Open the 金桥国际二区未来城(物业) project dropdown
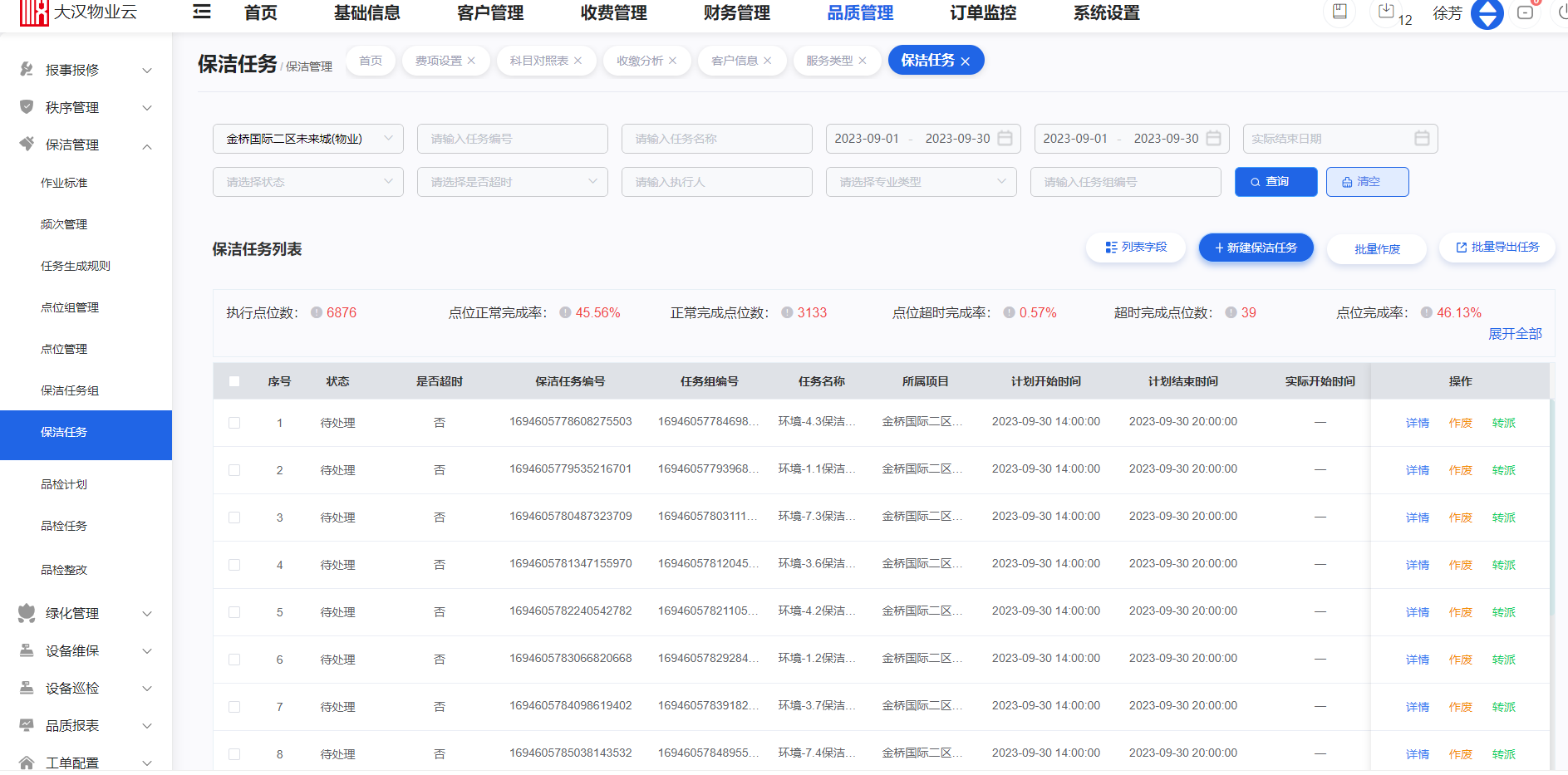1568x775 pixels. click(x=308, y=139)
